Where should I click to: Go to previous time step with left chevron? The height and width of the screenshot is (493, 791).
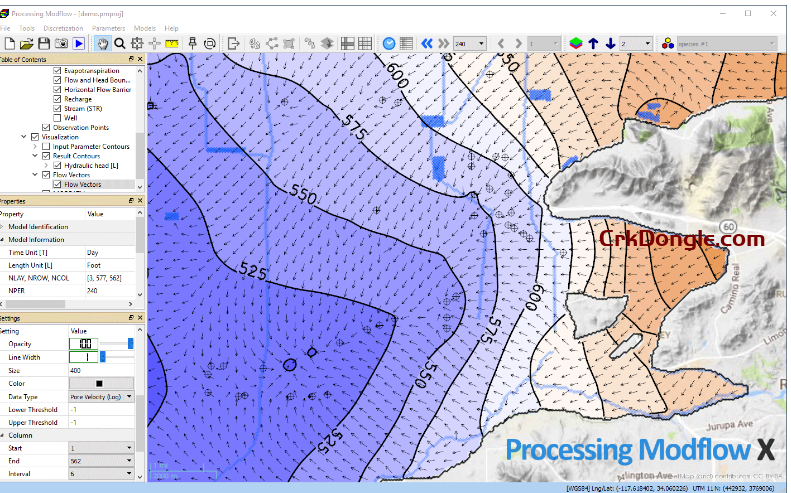click(501, 44)
